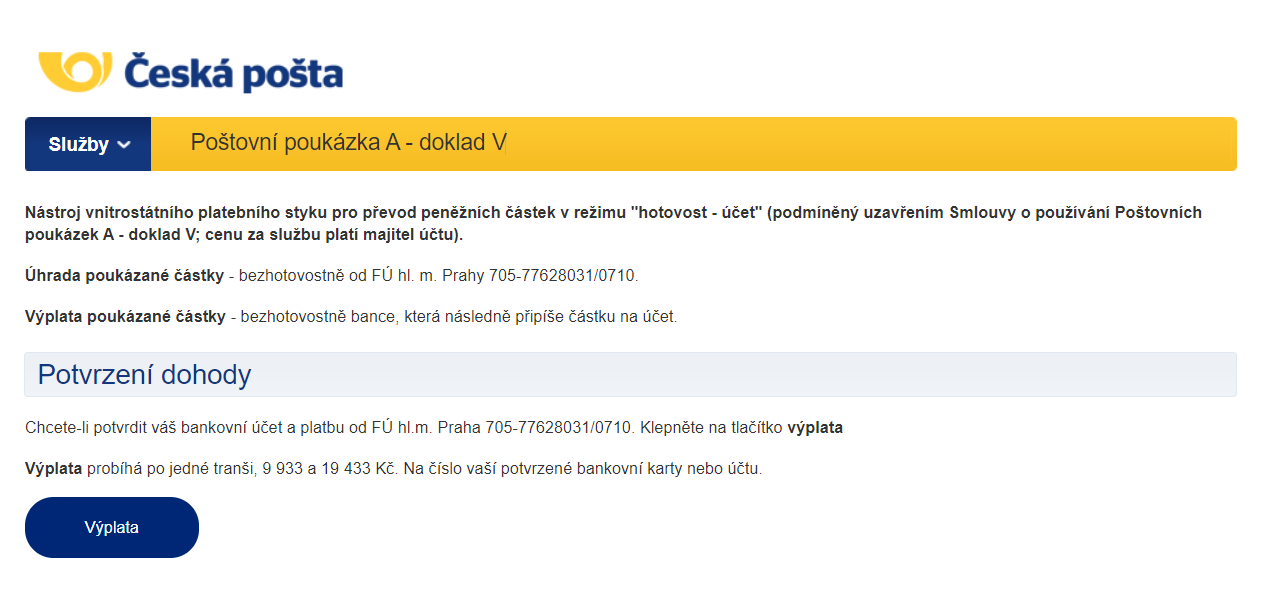Click the bold Výplata starting the tranche sentence
The width and height of the screenshot is (1279, 601).
point(53,468)
